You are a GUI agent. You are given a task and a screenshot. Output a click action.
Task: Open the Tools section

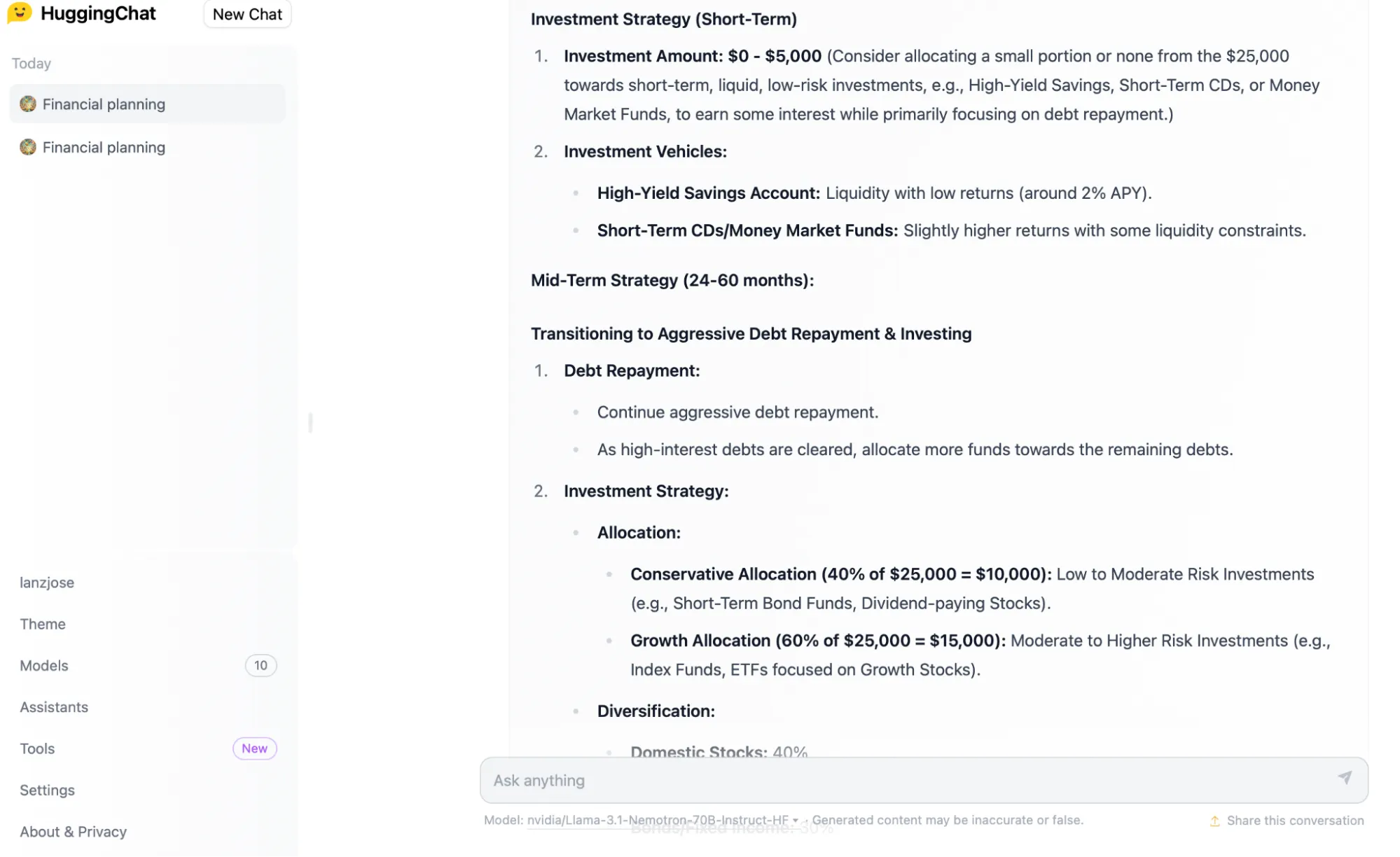pyautogui.click(x=37, y=748)
